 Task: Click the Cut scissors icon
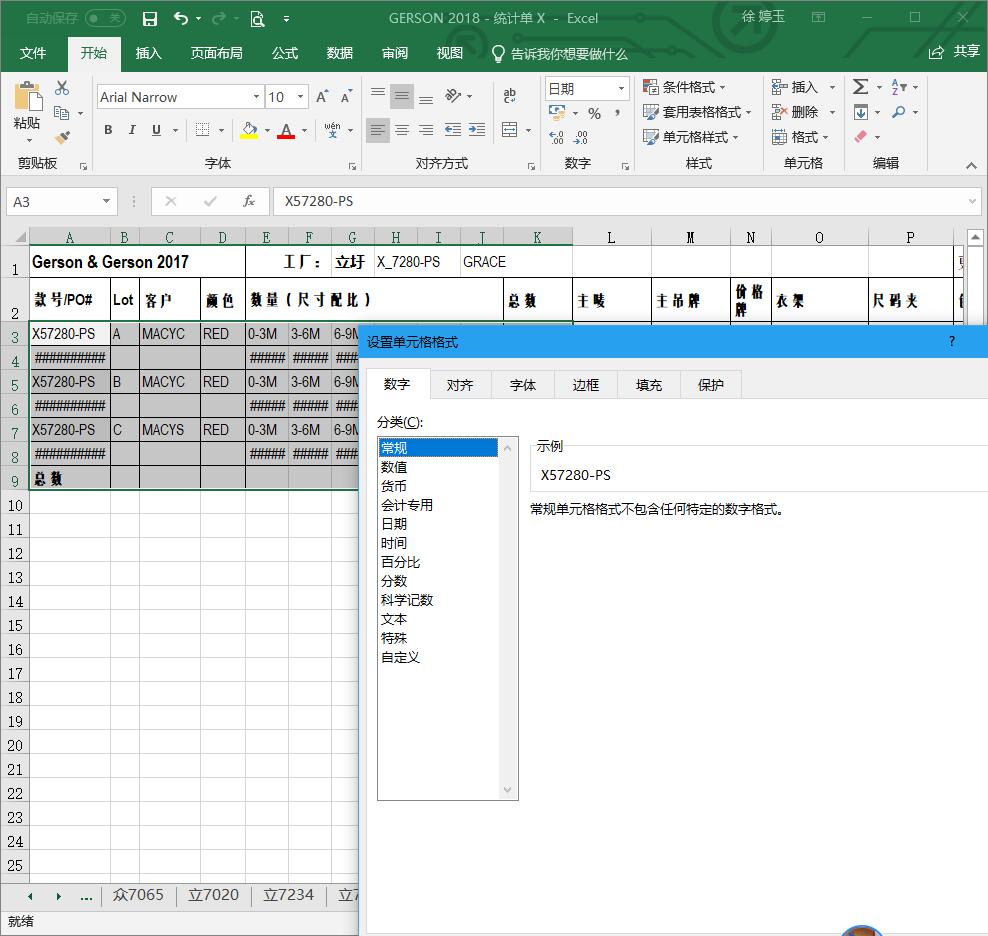62,88
